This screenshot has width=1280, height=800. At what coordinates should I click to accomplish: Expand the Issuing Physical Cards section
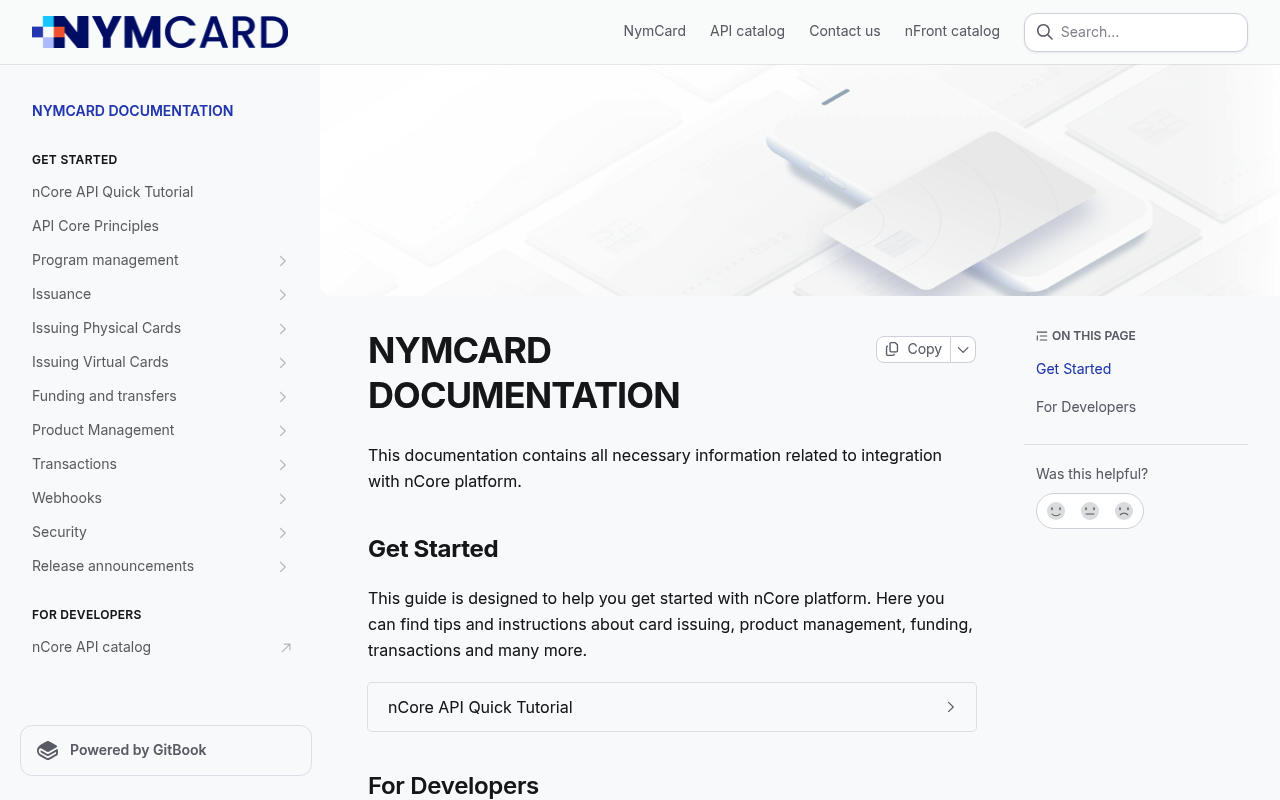click(x=283, y=329)
